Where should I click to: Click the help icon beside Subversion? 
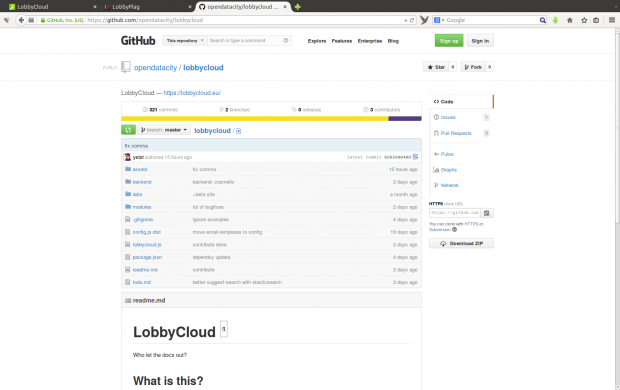(454, 229)
